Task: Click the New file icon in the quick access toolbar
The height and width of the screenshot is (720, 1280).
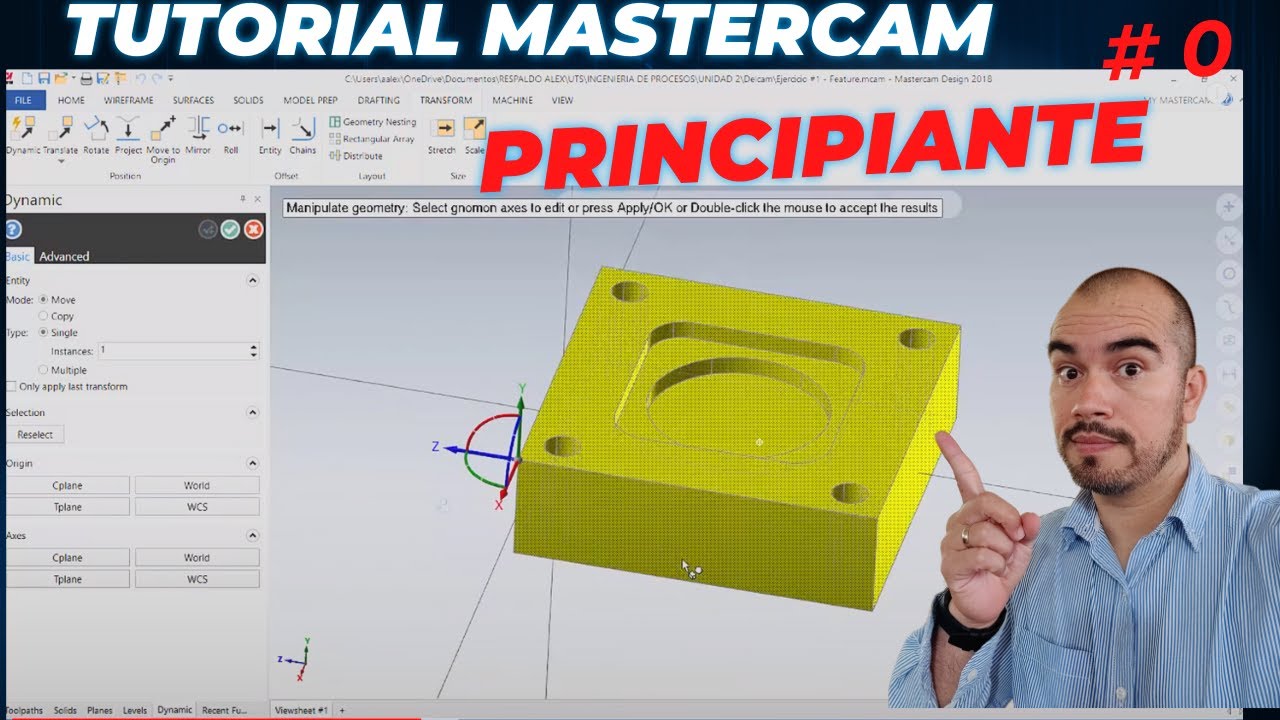Action: [x=28, y=78]
